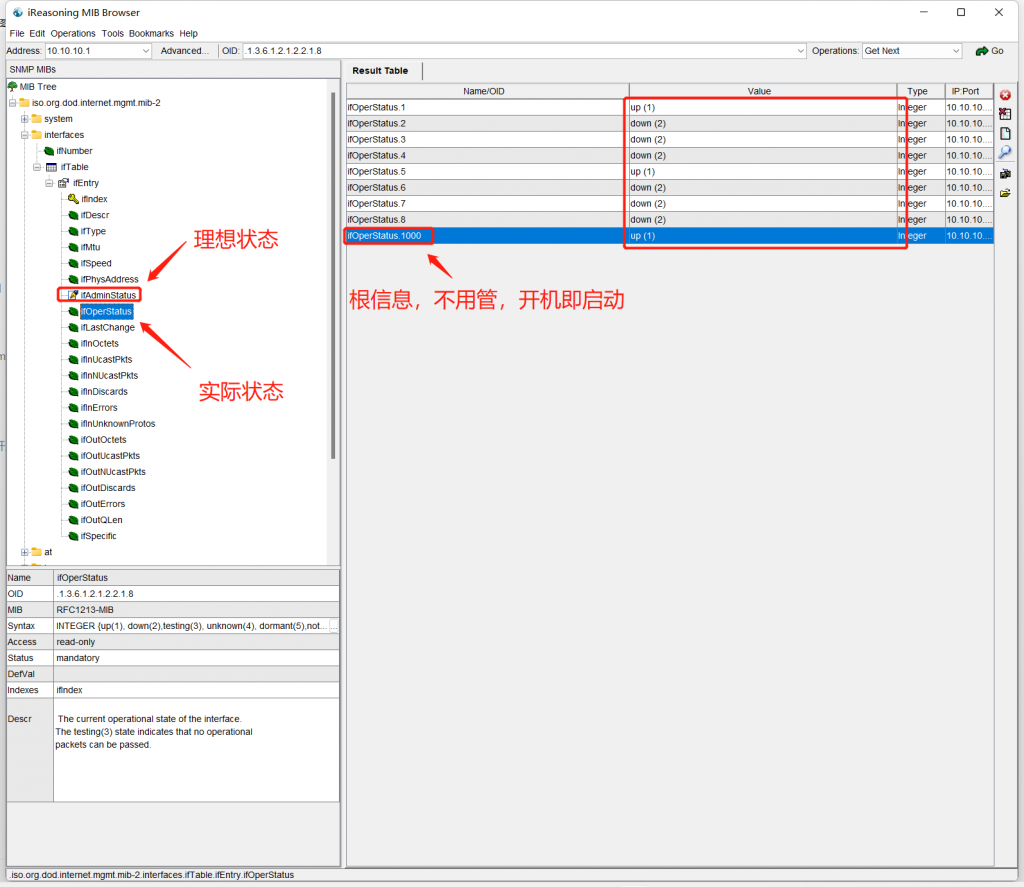Image resolution: width=1024 pixels, height=887 pixels.
Task: Click the open folder icon in result toolbar
Action: [1005, 193]
